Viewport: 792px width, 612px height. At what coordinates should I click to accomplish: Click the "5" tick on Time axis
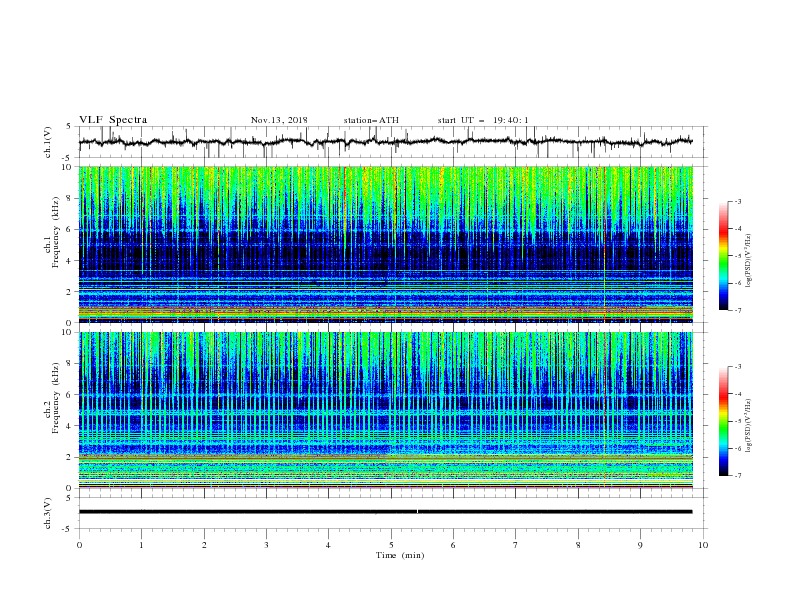[391, 545]
